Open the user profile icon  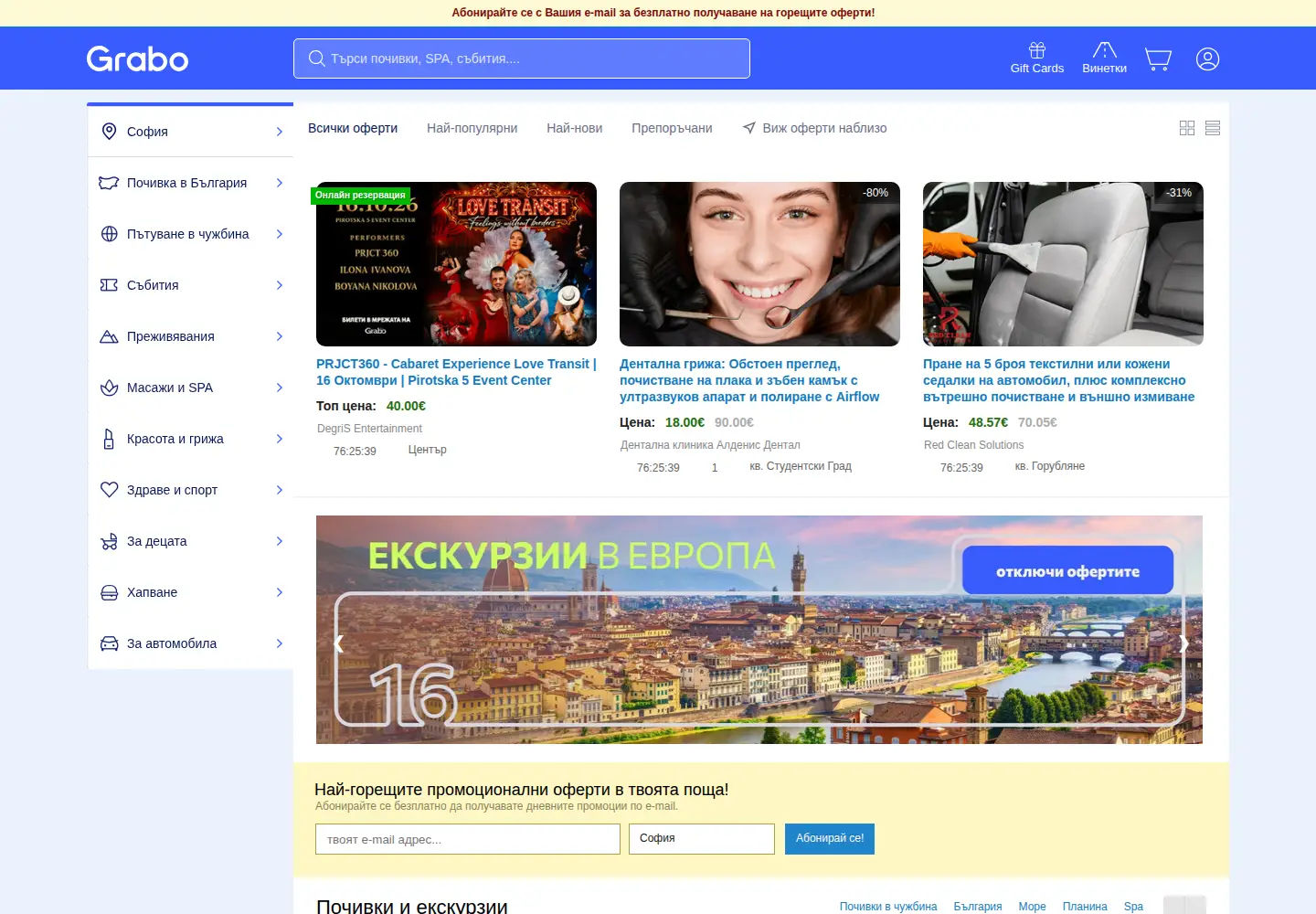tap(1207, 59)
